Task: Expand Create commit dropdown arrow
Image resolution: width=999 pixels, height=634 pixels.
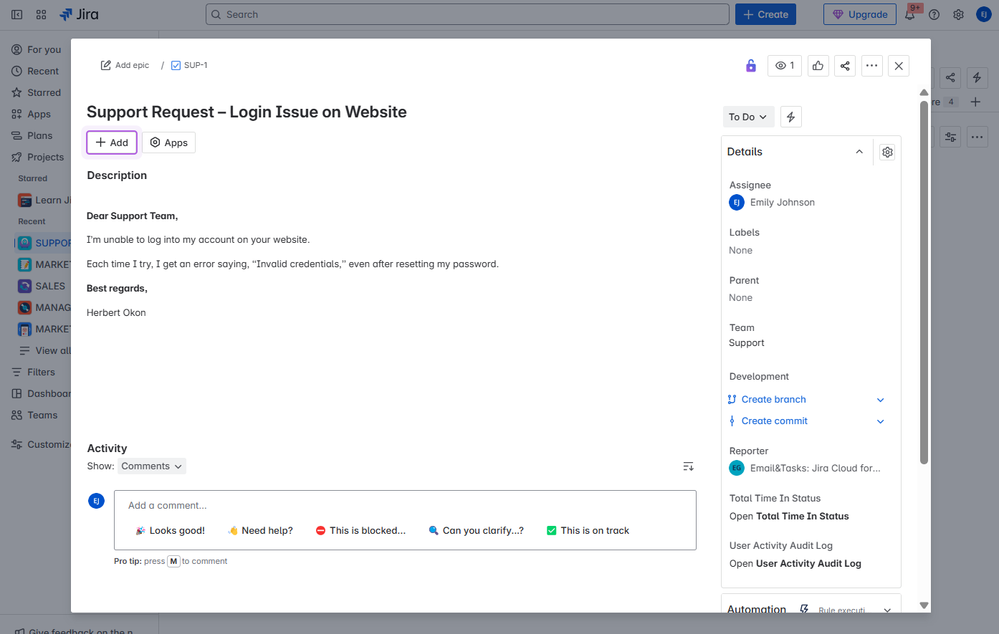Action: pyautogui.click(x=880, y=422)
